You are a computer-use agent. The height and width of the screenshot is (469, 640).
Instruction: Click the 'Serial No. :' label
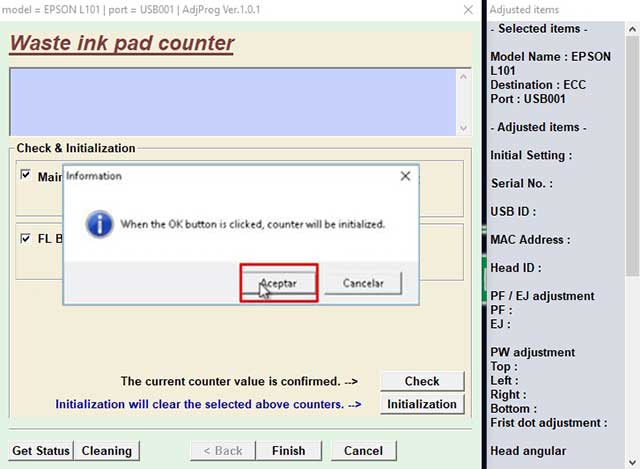coord(522,183)
